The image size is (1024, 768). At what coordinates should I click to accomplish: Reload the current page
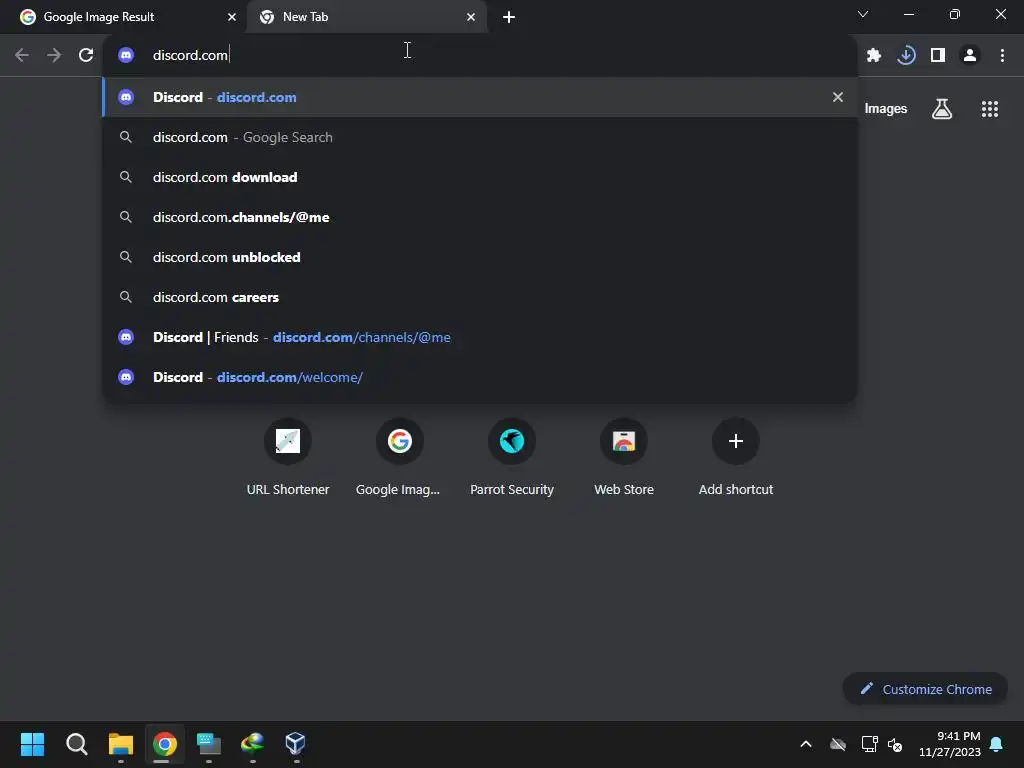point(86,55)
